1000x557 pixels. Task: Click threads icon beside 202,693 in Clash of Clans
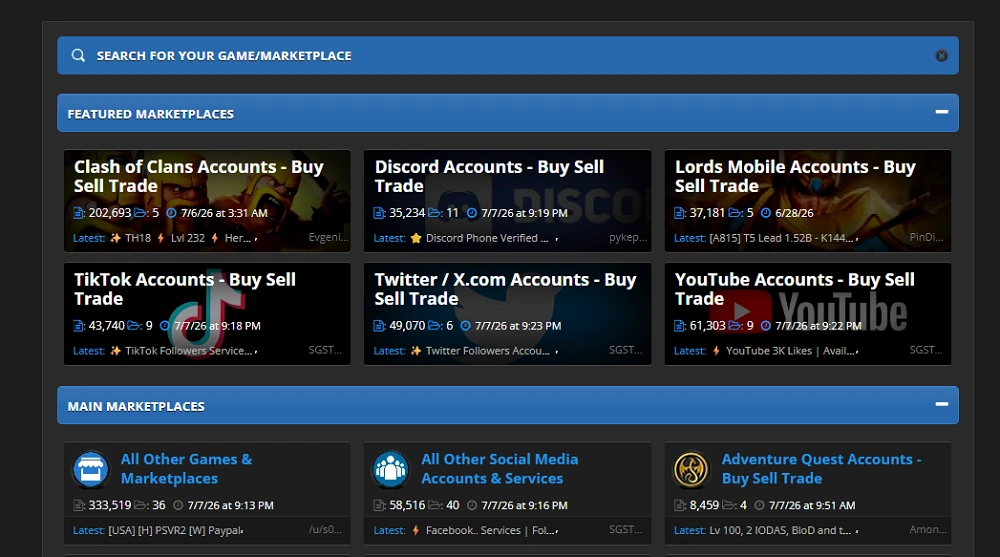tap(78, 213)
